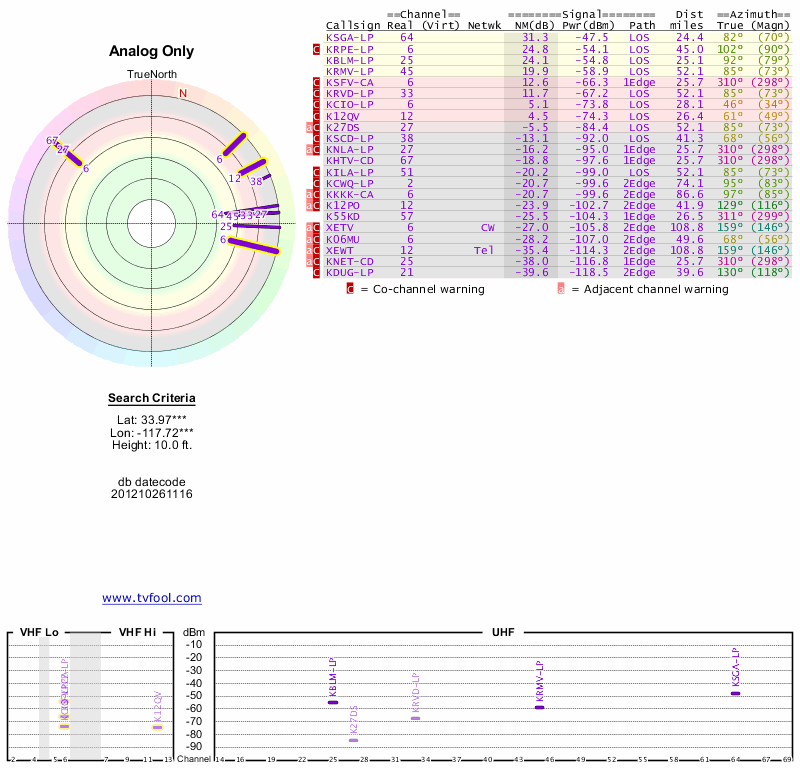Select the KHTV-CD callsign row

pyautogui.click(x=350, y=161)
